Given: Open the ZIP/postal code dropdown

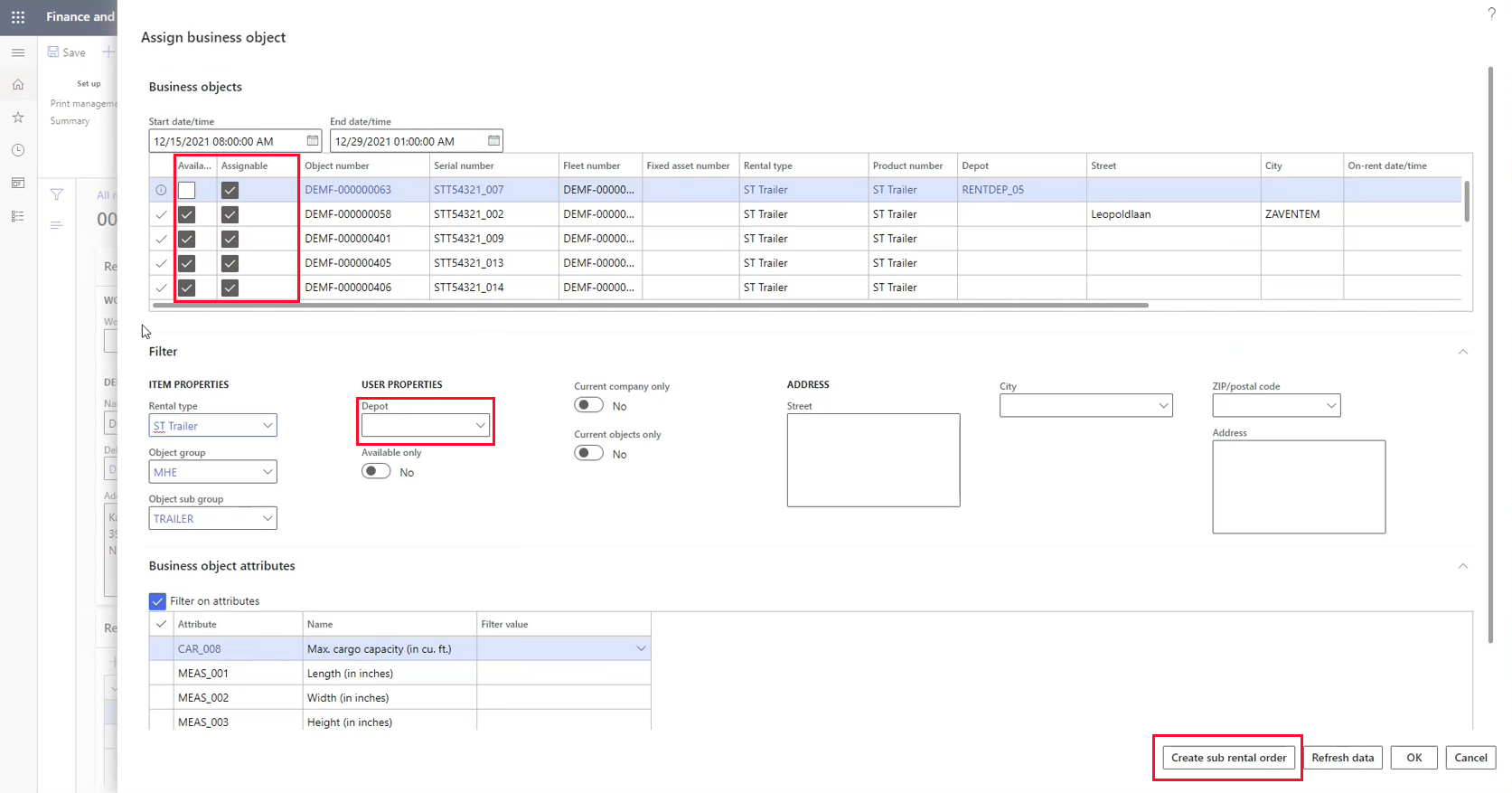Looking at the screenshot, I should tap(1331, 406).
